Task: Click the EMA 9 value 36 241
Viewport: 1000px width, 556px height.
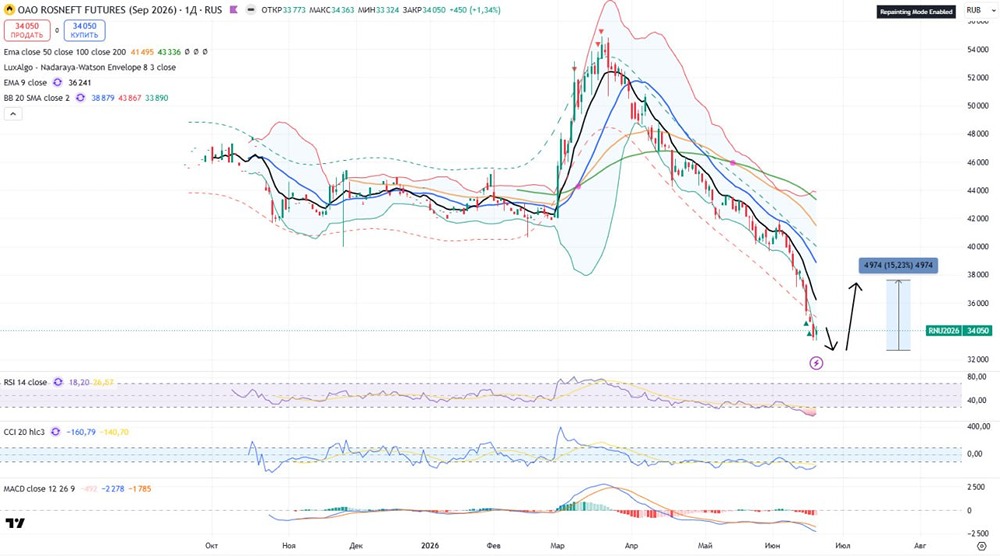Action: [80, 82]
